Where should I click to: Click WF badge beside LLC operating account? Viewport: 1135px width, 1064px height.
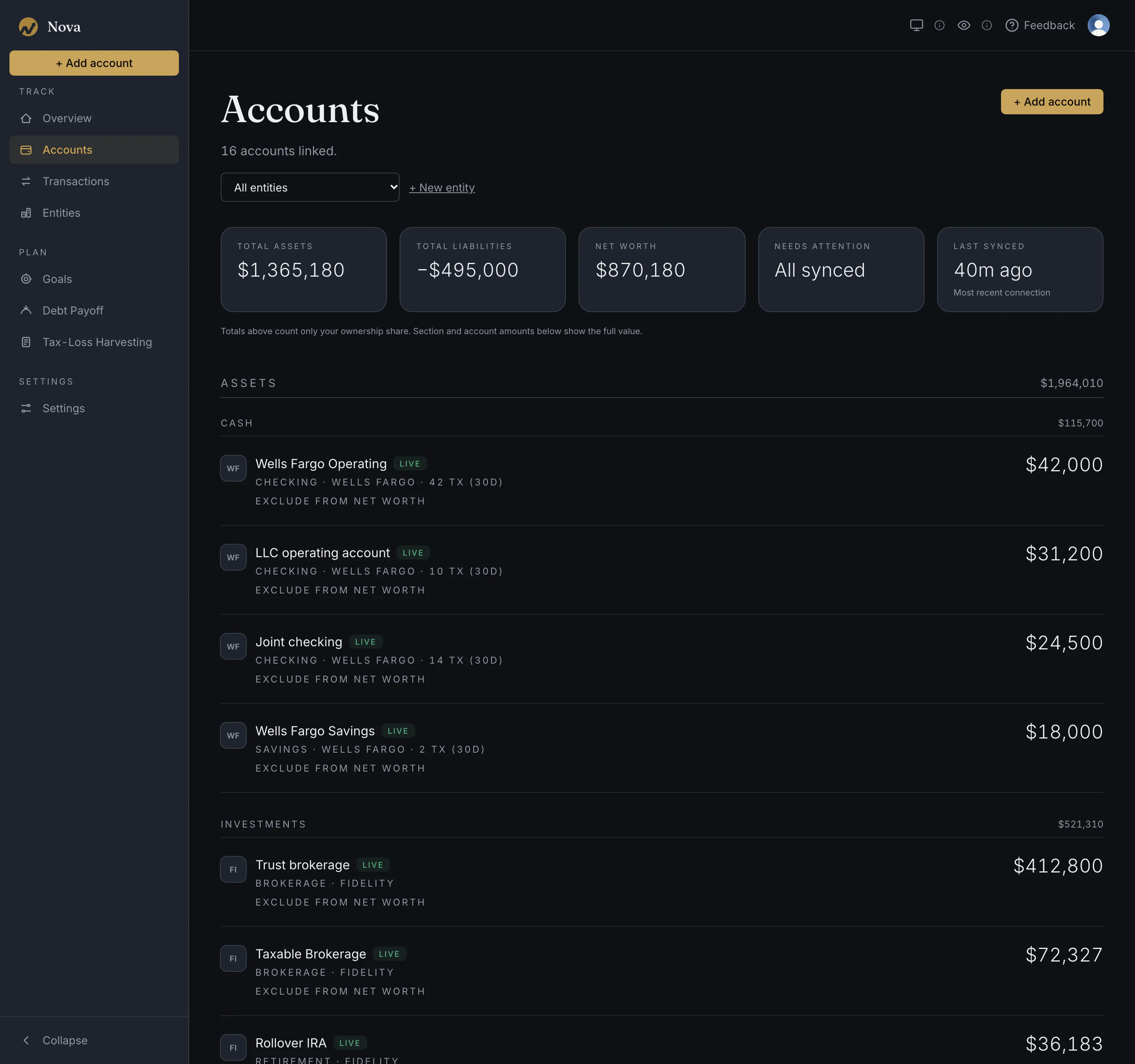[234, 557]
